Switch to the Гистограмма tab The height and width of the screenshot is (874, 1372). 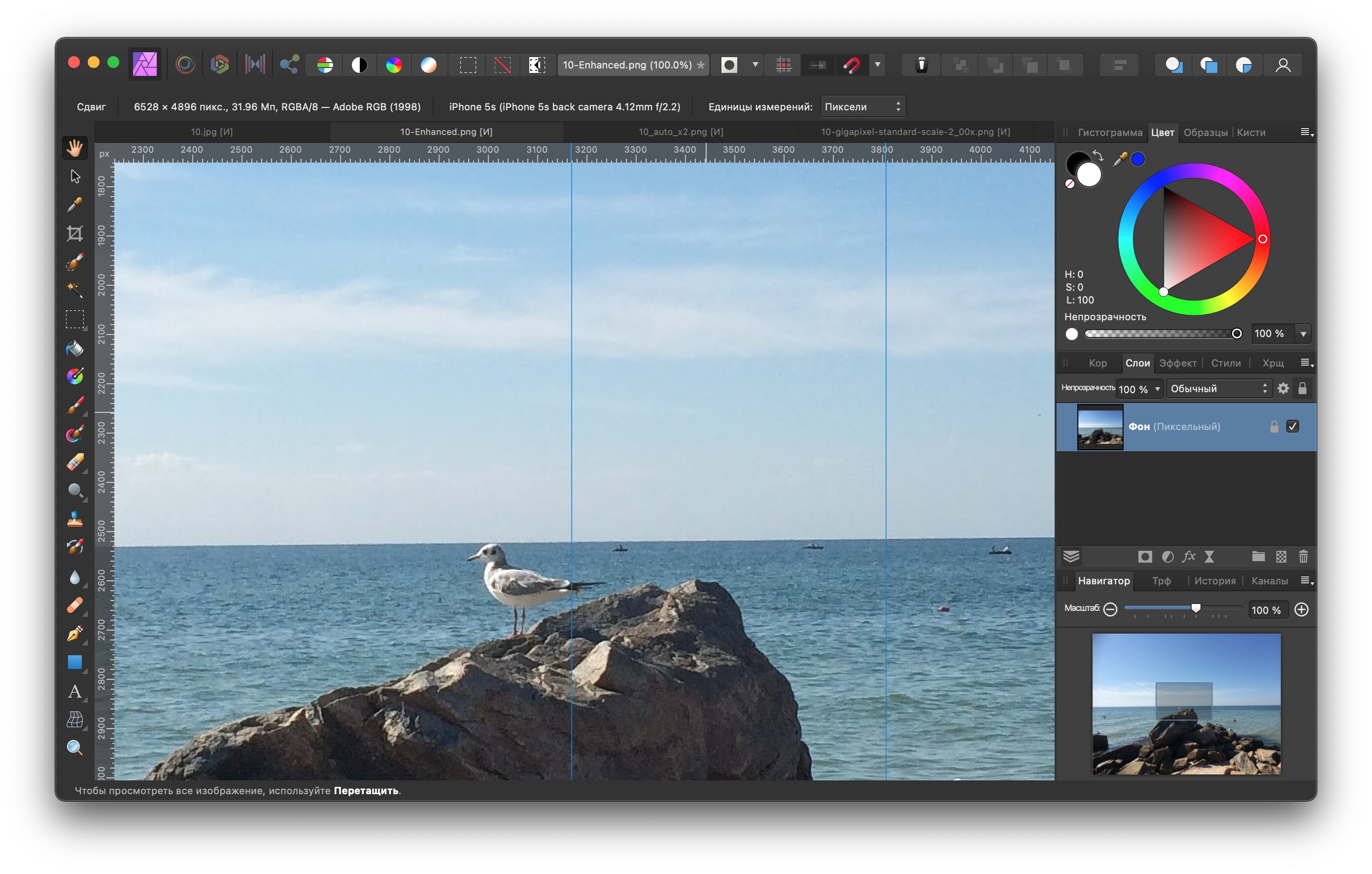1110,132
